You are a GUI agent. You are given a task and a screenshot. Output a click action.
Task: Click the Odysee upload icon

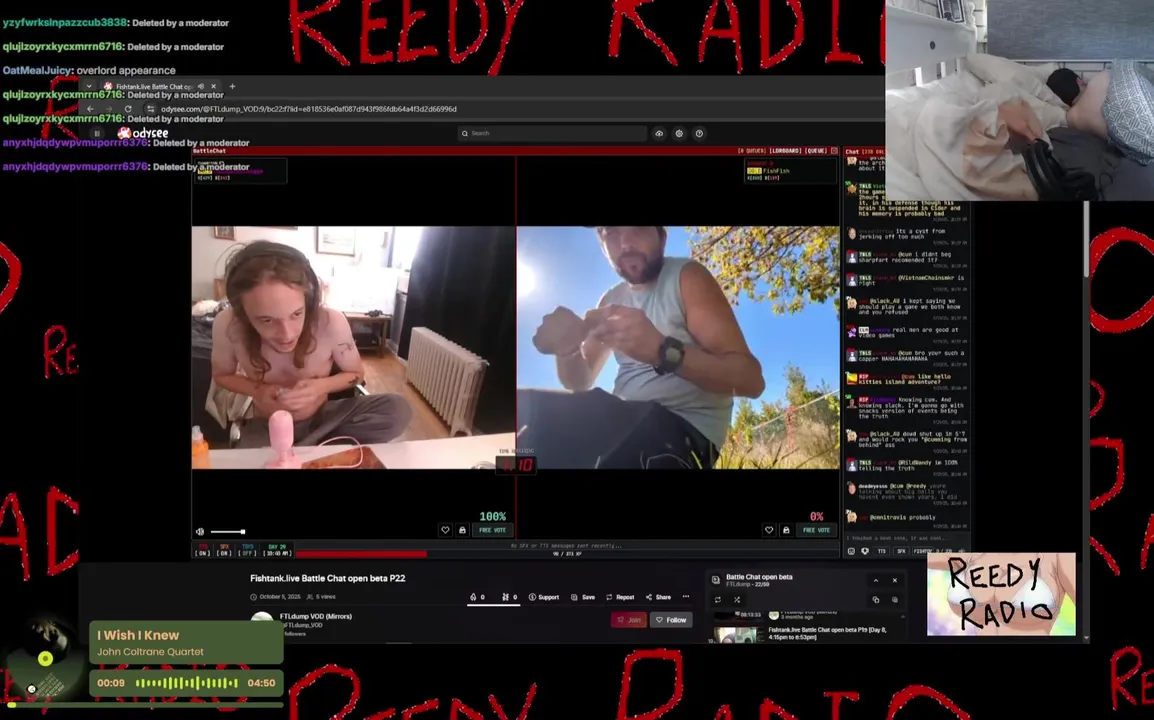point(659,133)
